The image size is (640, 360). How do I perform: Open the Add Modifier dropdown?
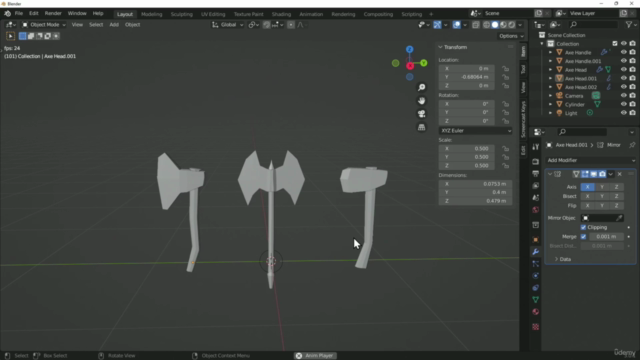tap(591, 160)
